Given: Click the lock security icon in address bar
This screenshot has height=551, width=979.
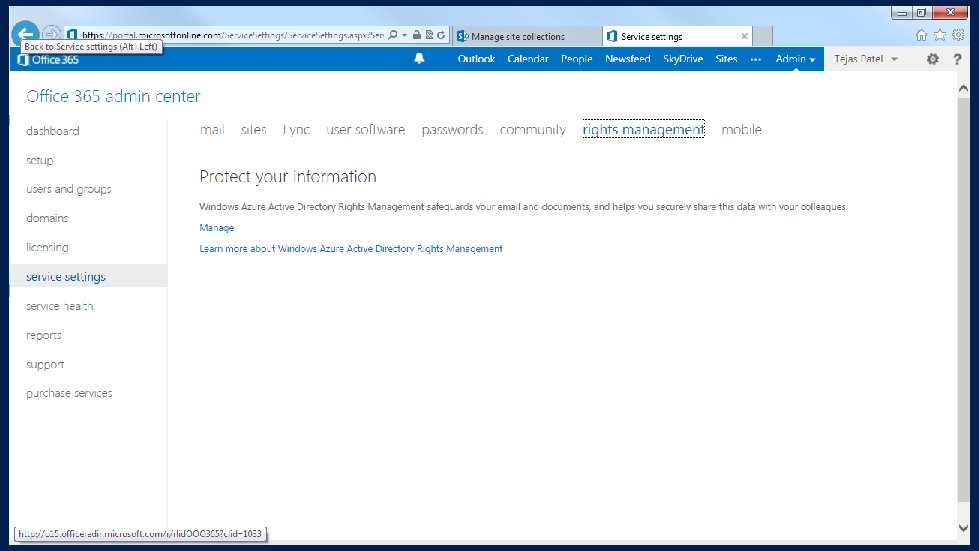Looking at the screenshot, I should (x=416, y=35).
